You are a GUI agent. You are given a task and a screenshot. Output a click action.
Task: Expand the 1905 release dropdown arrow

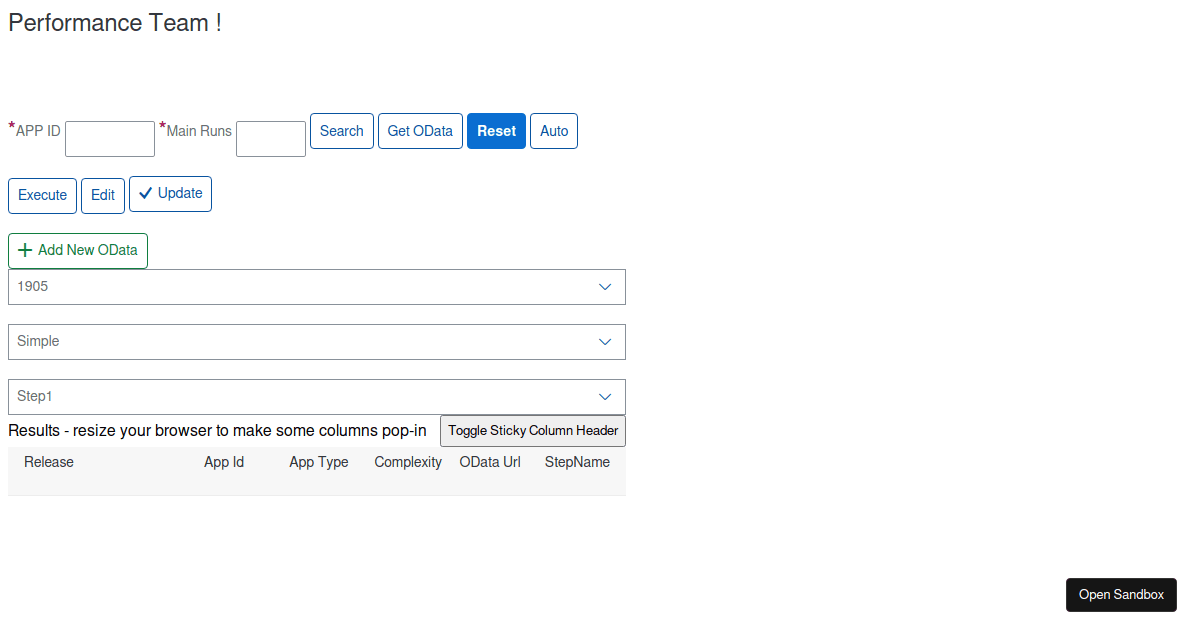point(604,287)
